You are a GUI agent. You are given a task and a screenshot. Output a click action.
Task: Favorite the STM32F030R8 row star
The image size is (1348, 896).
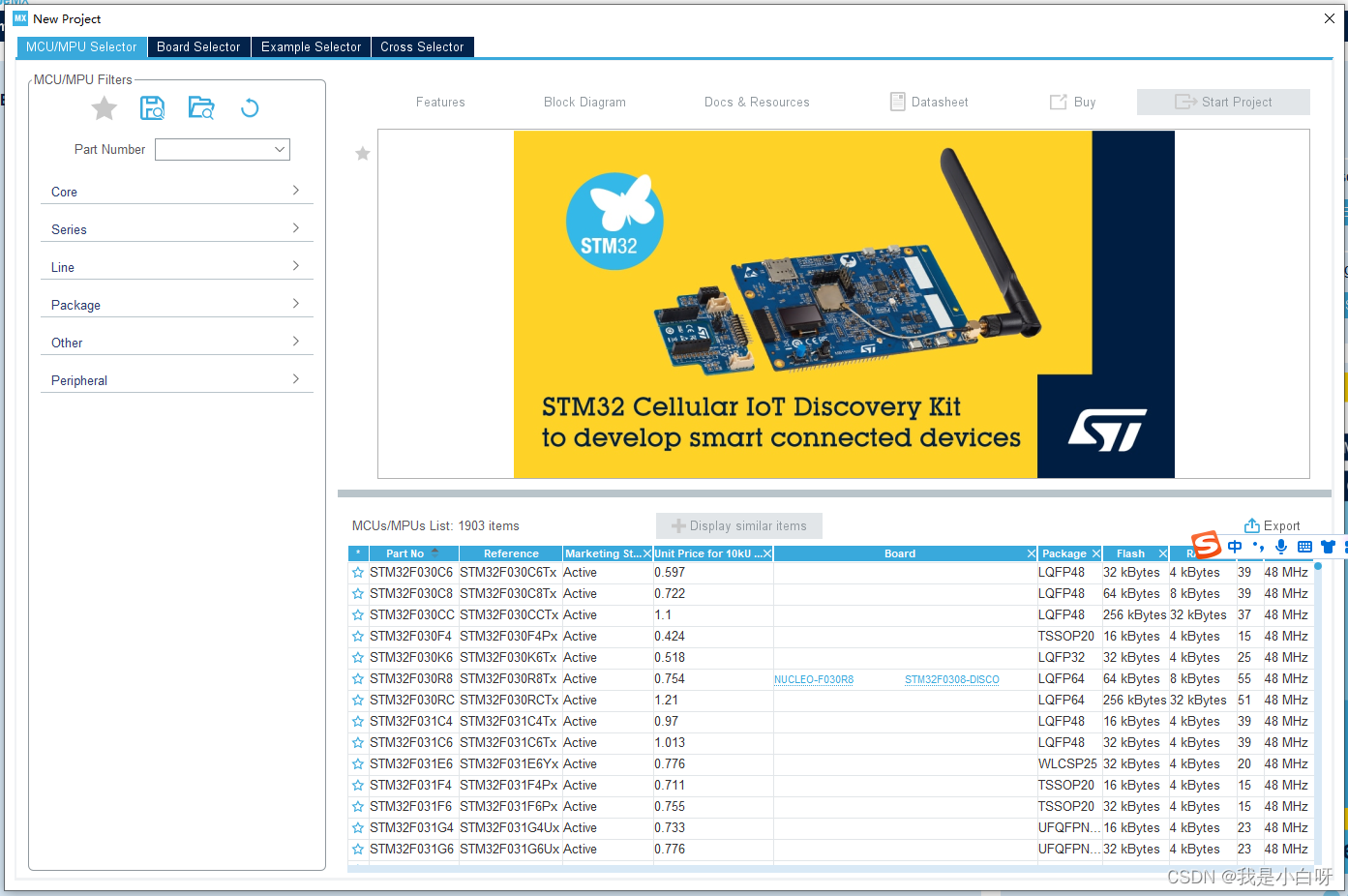358,679
